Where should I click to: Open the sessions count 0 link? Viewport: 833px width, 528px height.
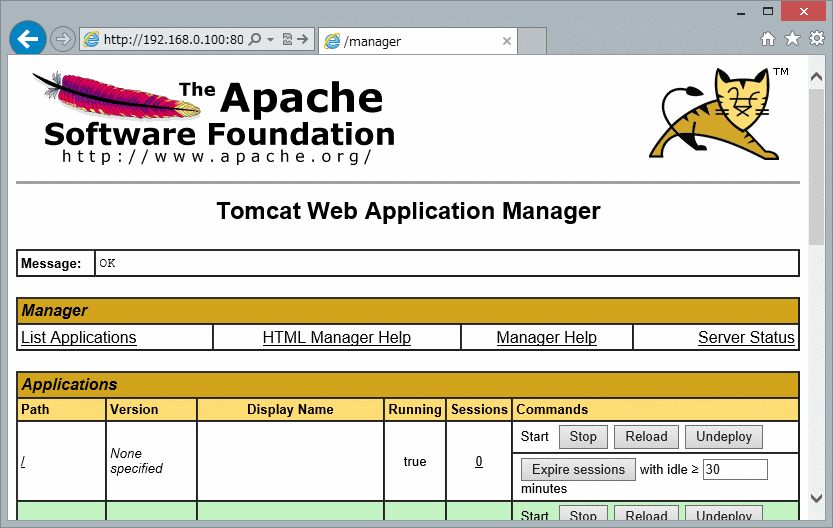pyautogui.click(x=479, y=462)
